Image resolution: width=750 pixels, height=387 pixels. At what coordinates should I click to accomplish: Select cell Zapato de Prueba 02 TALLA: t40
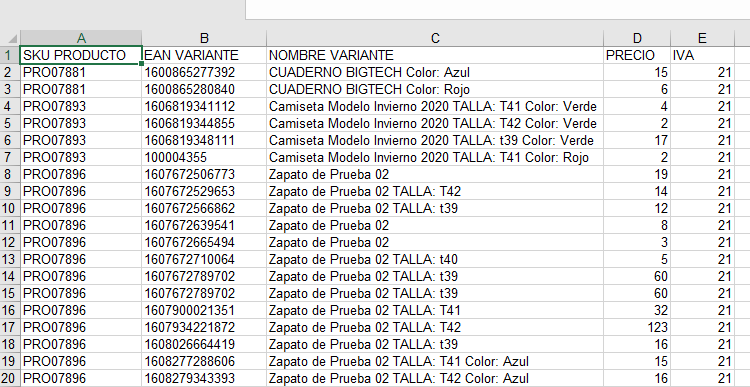pos(435,259)
